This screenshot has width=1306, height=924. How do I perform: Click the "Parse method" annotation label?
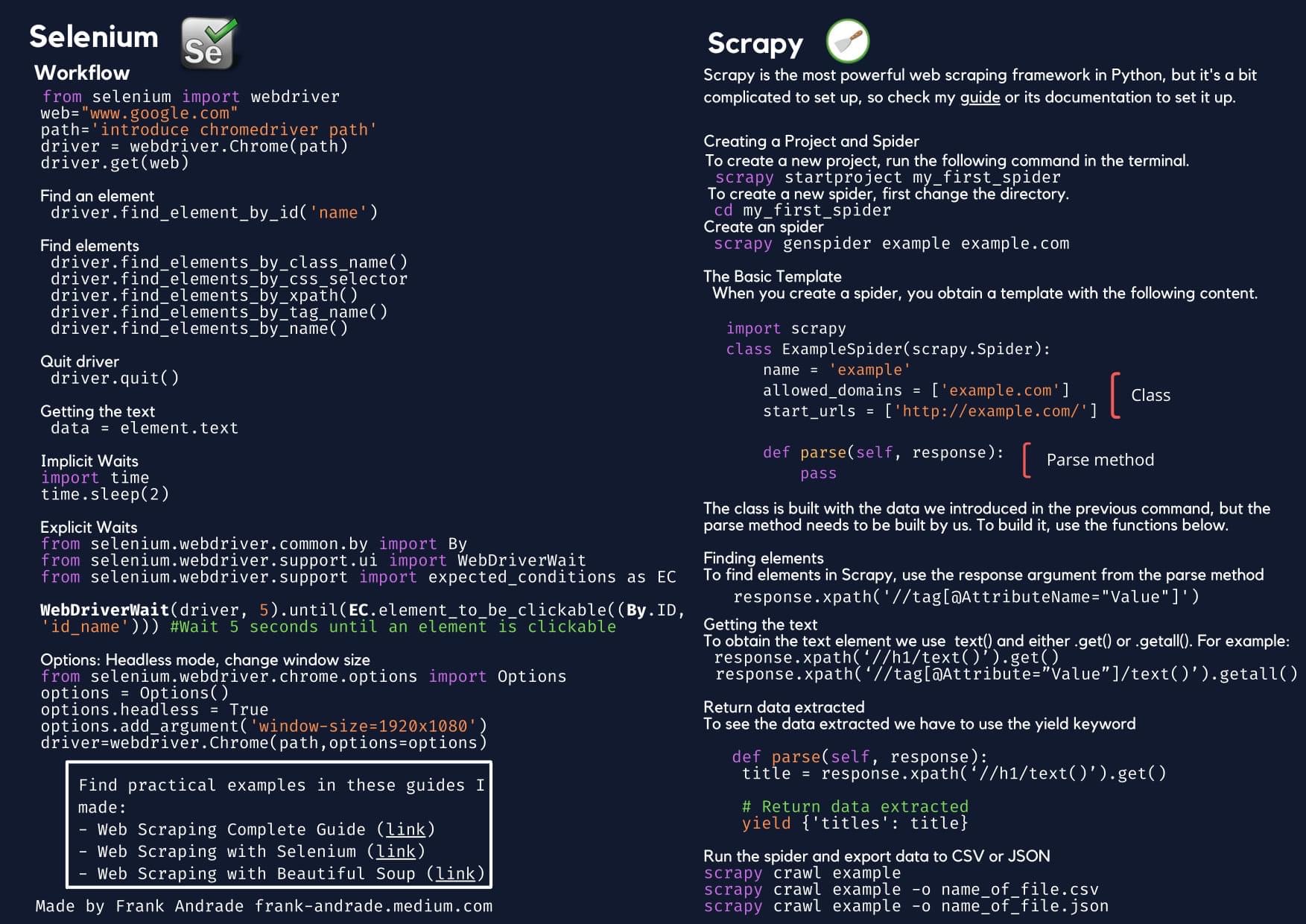point(1100,460)
